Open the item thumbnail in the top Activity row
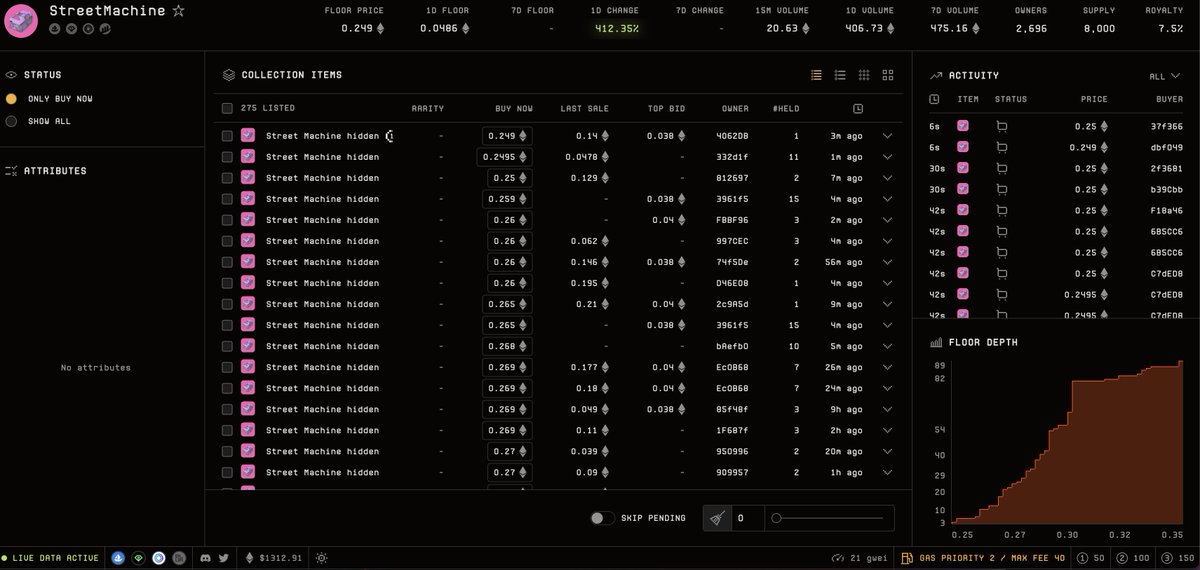Image resolution: width=1200 pixels, height=570 pixels. [963, 126]
